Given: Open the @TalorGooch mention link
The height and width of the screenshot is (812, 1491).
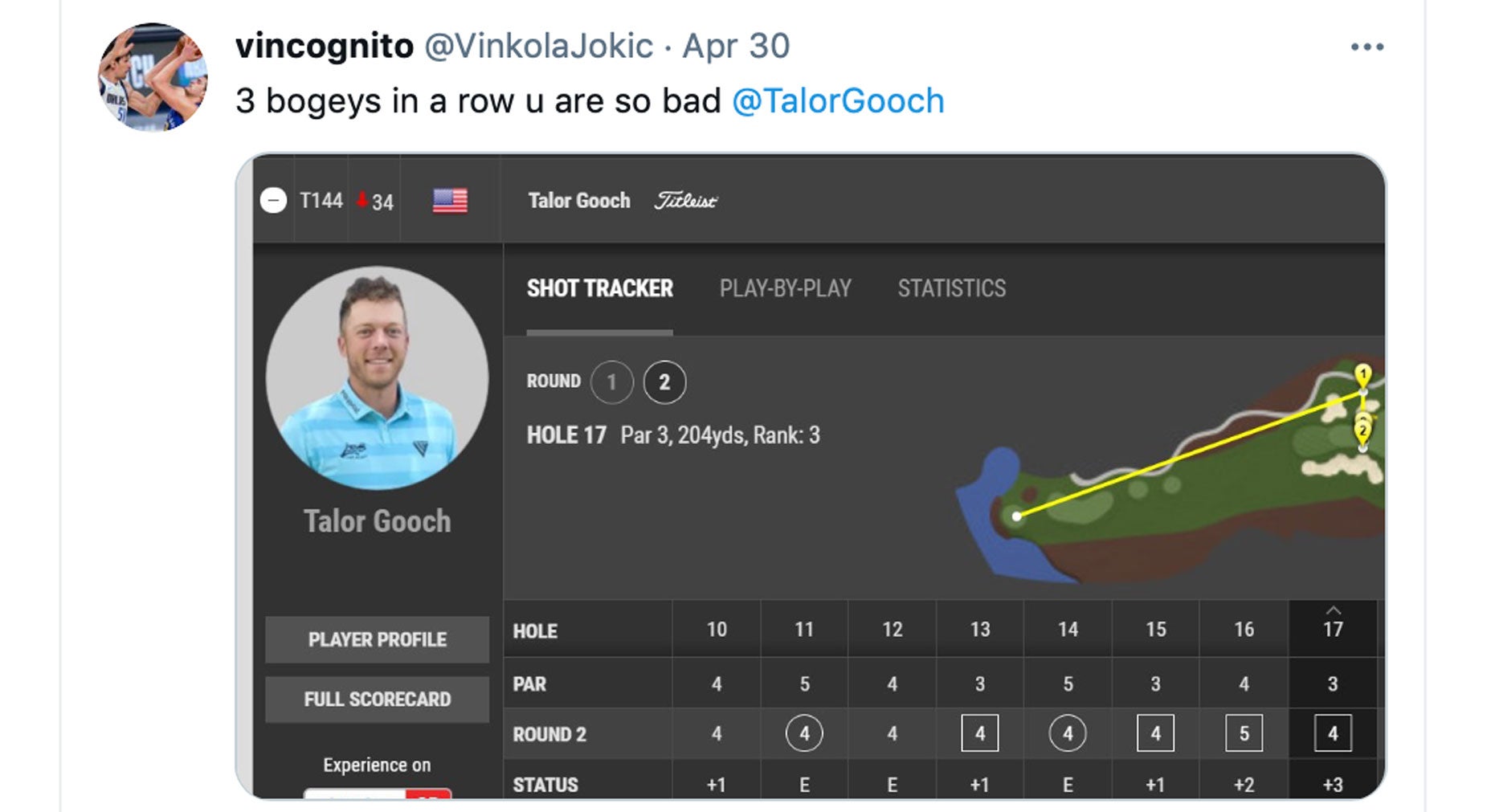Looking at the screenshot, I should [838, 101].
